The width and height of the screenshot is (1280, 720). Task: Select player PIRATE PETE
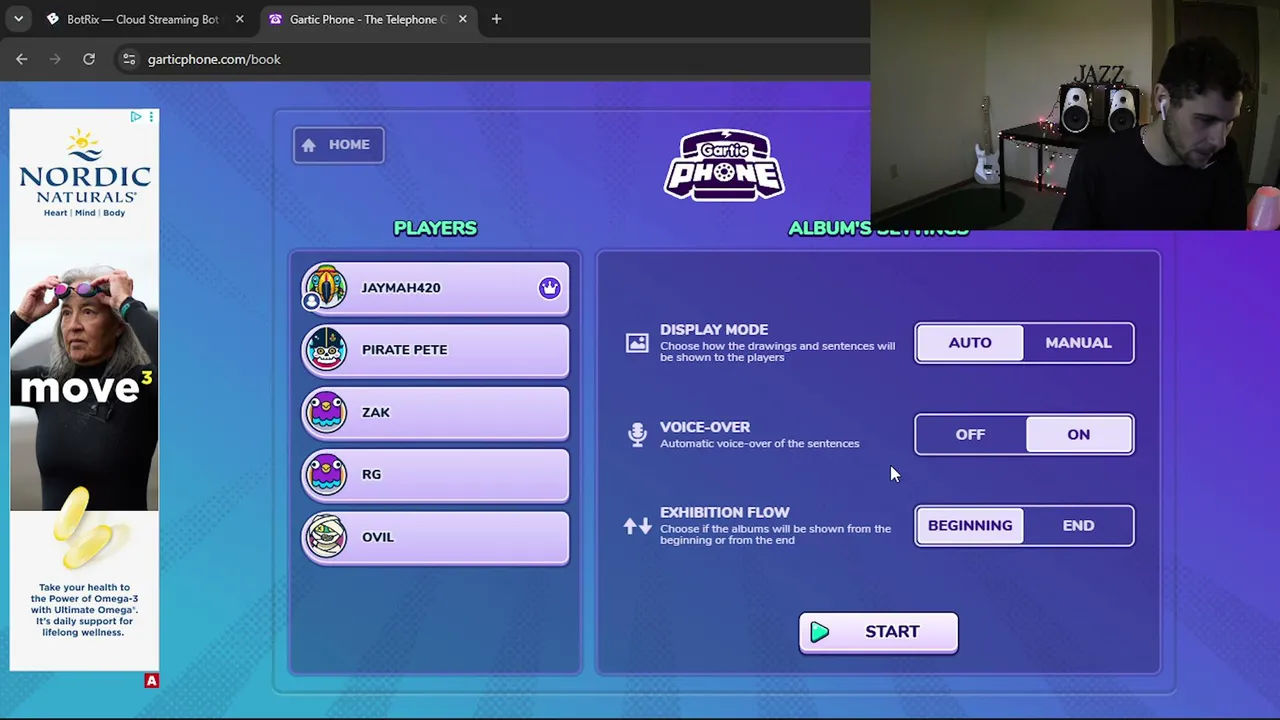(436, 350)
